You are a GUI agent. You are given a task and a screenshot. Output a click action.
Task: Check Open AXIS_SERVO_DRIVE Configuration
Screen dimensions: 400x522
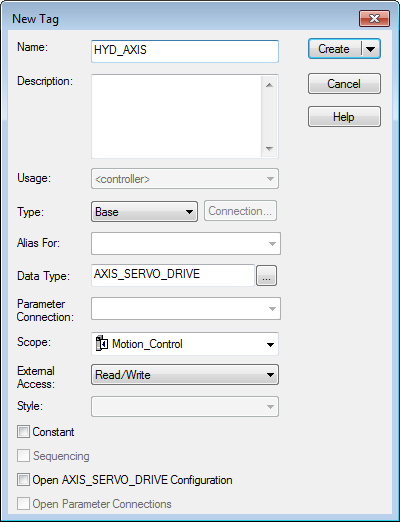[x=23, y=480]
